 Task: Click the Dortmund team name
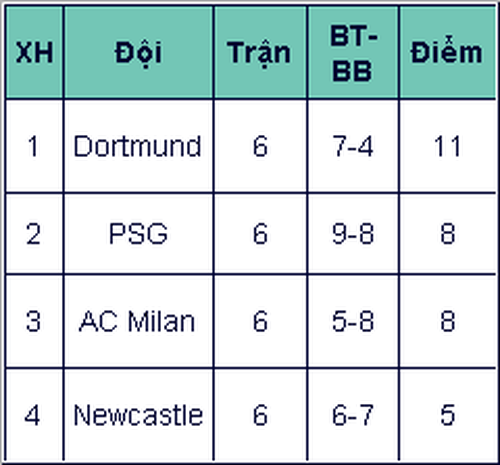[x=138, y=146]
